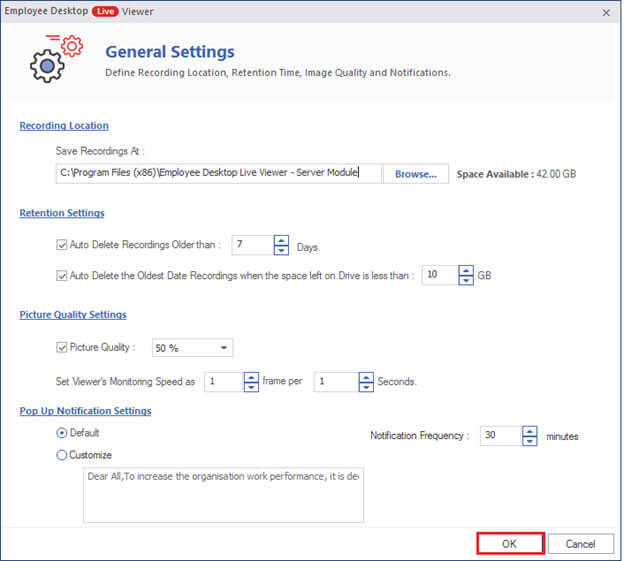
Task: Click the Seconds value input field
Action: pos(336,382)
